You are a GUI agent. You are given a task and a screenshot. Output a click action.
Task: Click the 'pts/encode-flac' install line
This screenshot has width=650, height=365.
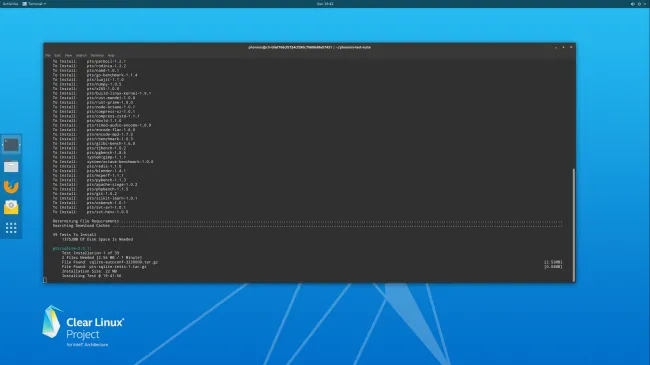pos(94,130)
